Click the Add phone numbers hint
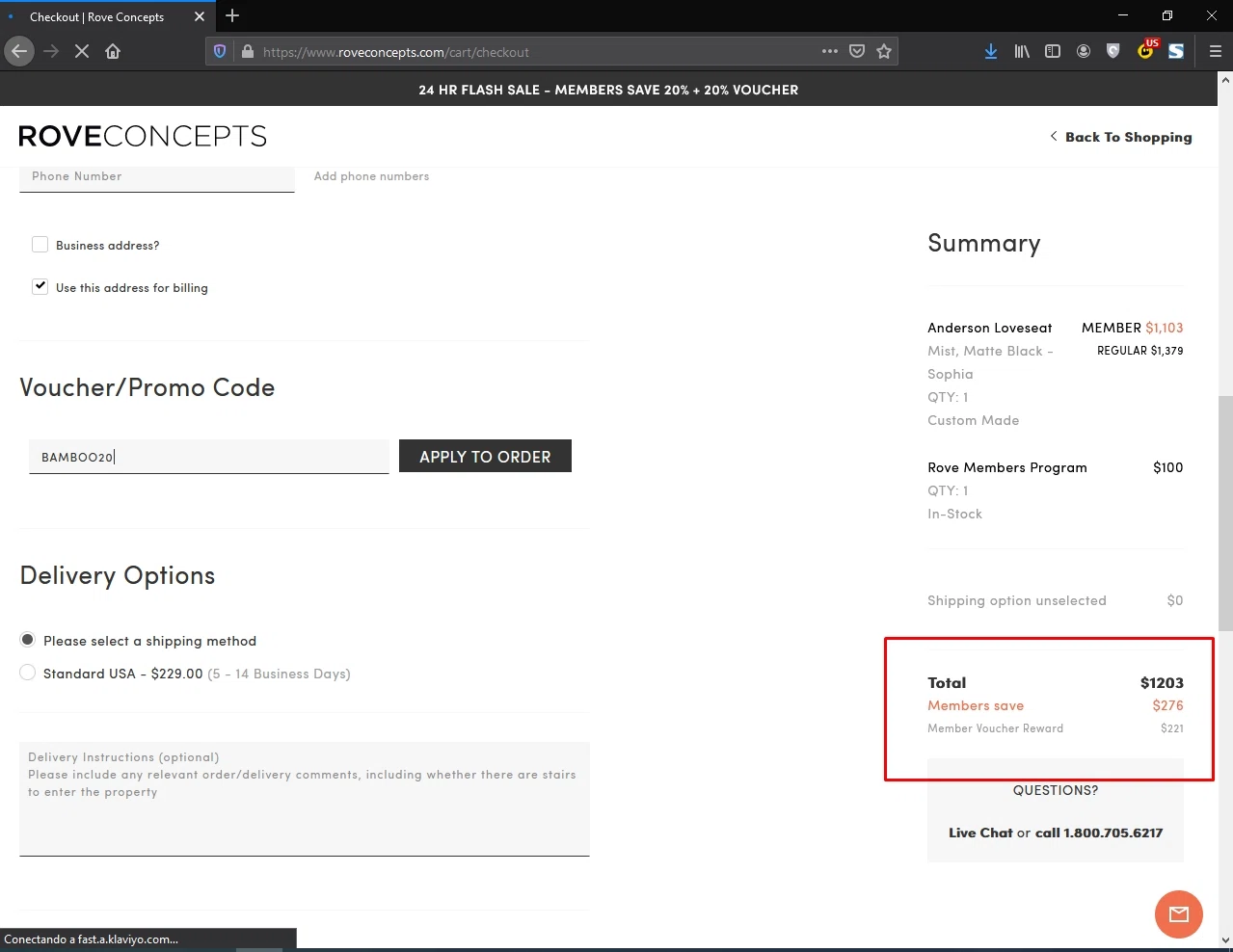1233x952 pixels. pos(371,176)
